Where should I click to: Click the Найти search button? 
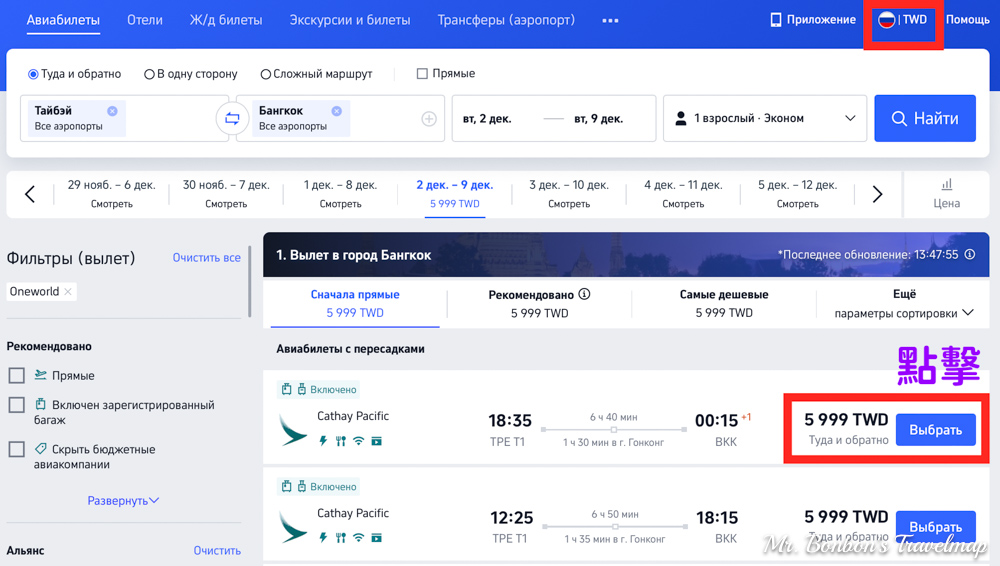(x=924, y=118)
